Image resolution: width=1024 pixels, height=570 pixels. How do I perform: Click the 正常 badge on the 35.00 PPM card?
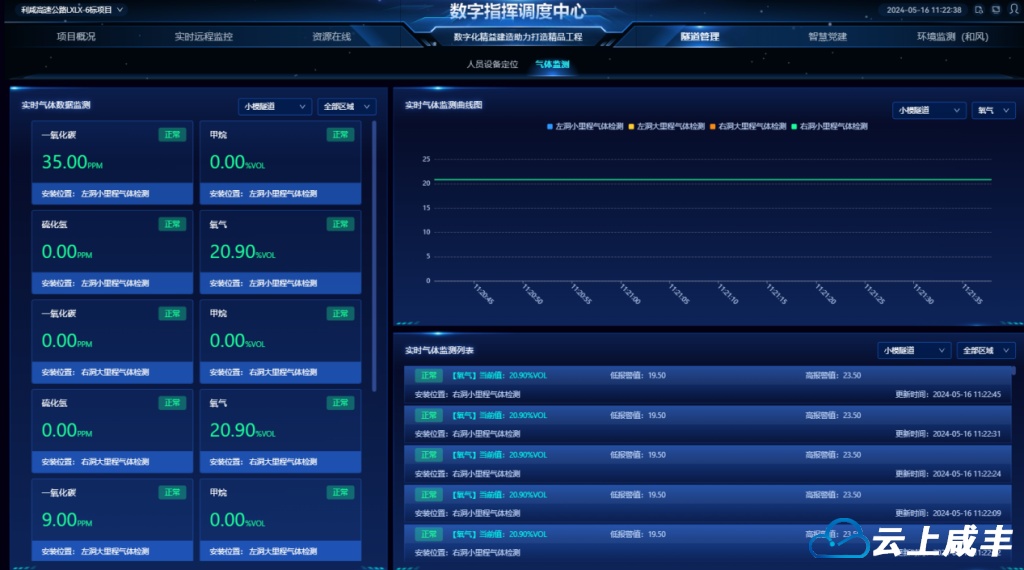click(x=172, y=135)
